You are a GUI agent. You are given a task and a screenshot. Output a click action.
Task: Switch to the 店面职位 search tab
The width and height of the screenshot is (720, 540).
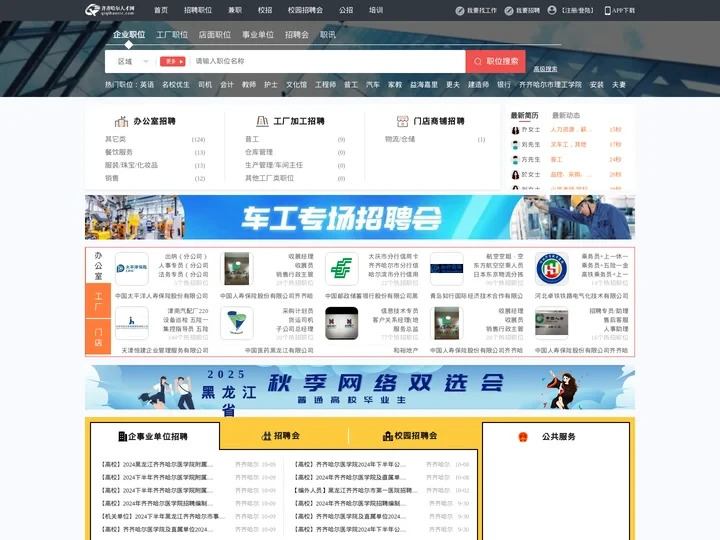point(215,35)
